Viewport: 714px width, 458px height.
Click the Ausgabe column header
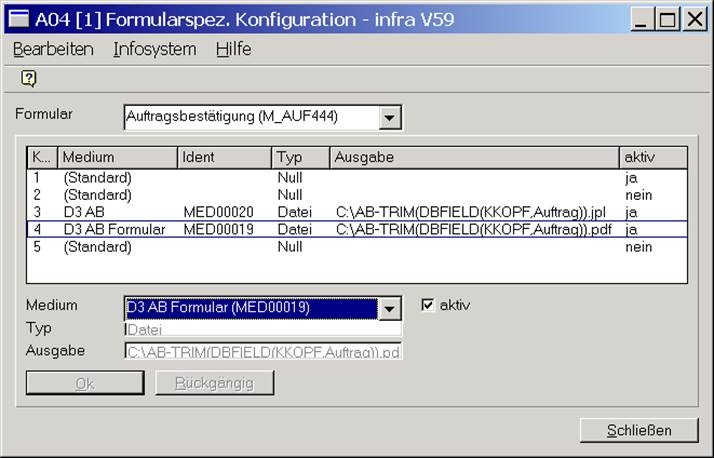tap(473, 157)
